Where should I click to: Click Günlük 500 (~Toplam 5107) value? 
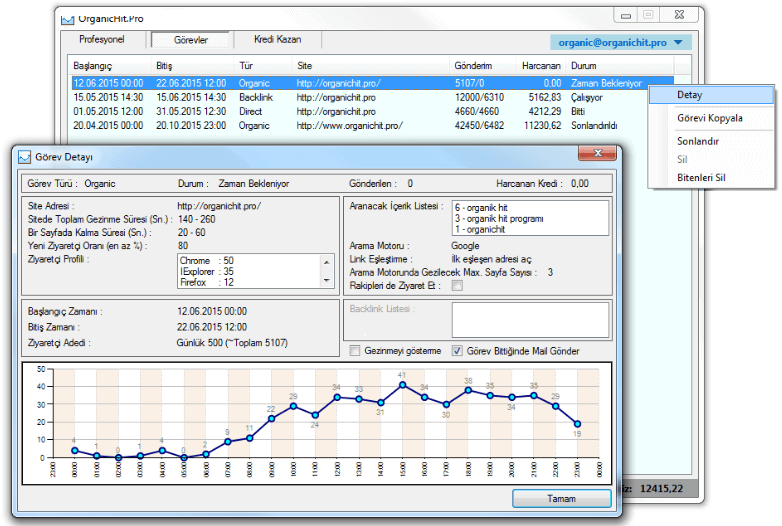[232, 343]
